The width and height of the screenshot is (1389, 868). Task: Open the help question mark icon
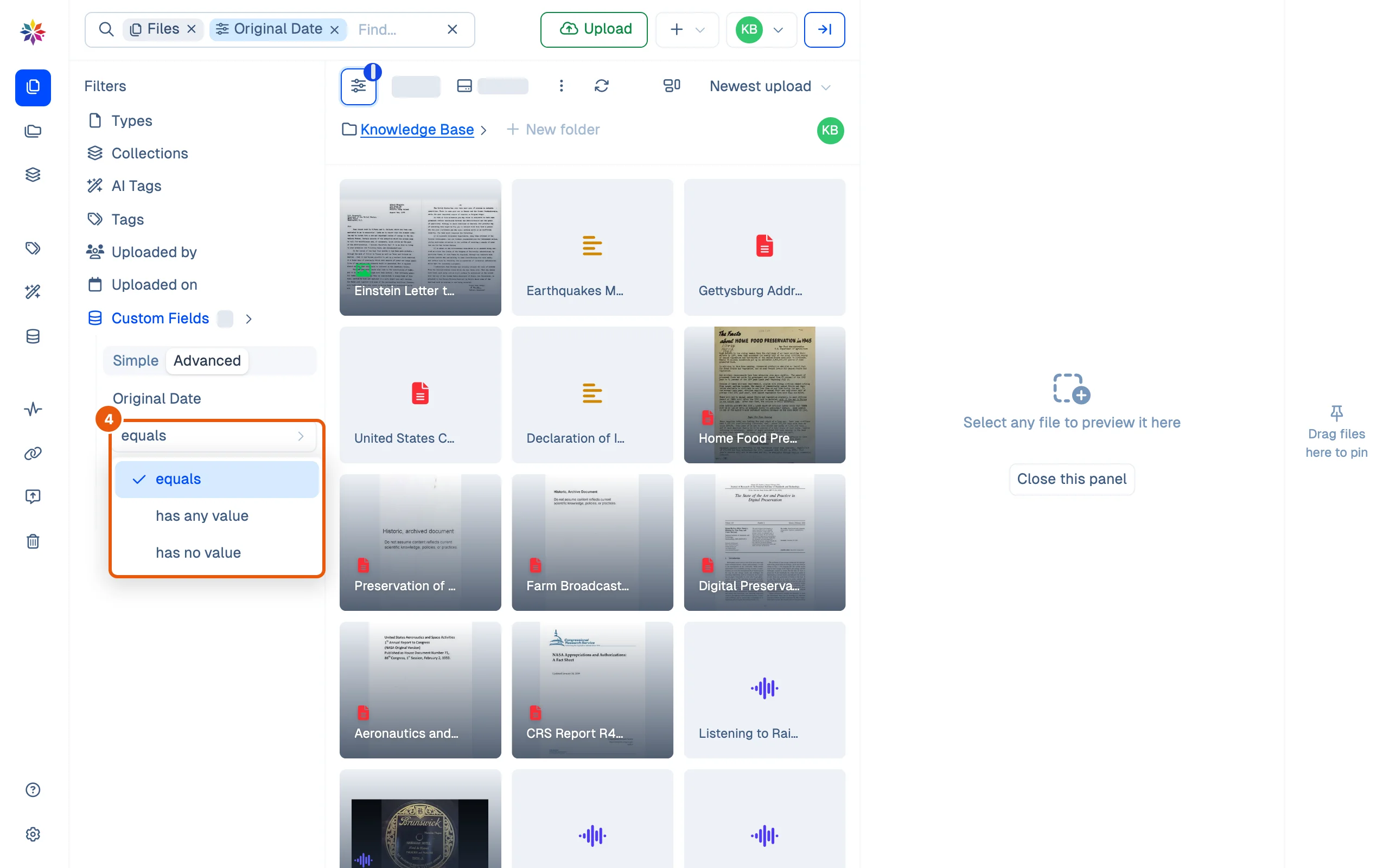click(x=33, y=790)
